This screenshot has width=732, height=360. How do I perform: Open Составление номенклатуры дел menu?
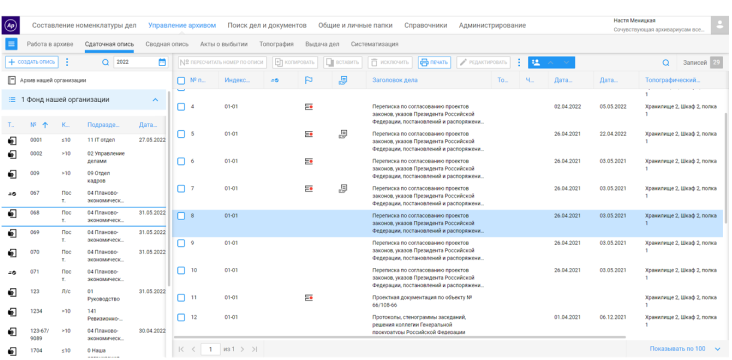click(84, 25)
